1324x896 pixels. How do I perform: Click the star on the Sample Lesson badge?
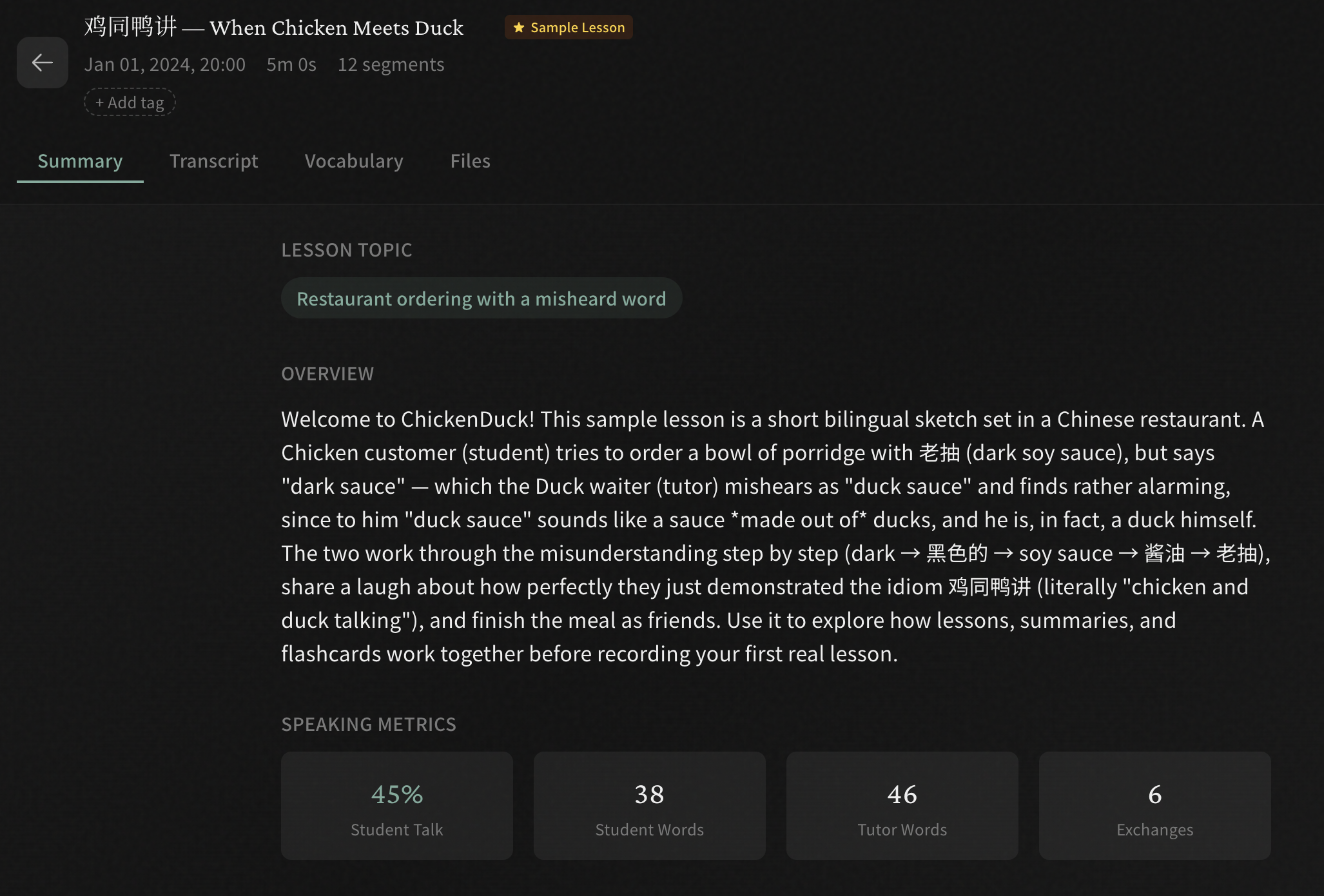pyautogui.click(x=518, y=27)
